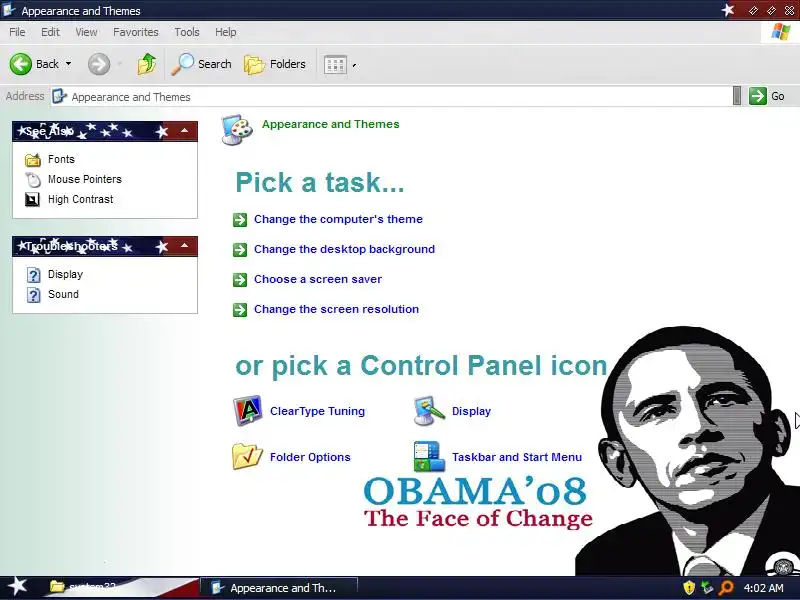Open Display control panel link
This screenshot has height=600, width=800.
click(471, 411)
